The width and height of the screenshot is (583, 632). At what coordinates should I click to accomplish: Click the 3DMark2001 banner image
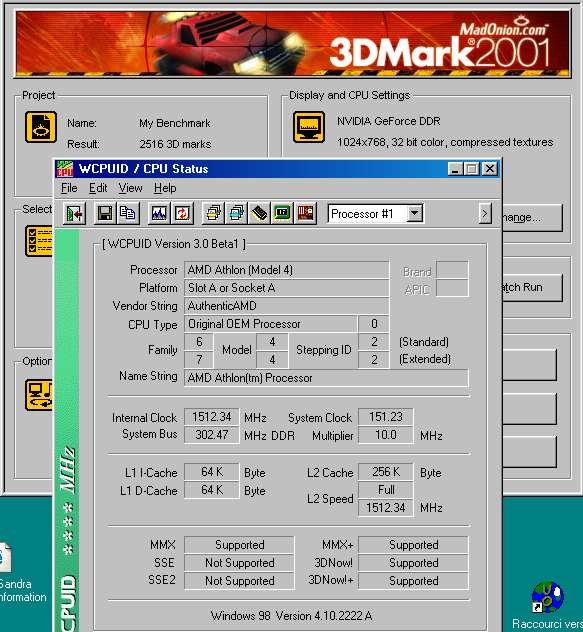point(292,43)
